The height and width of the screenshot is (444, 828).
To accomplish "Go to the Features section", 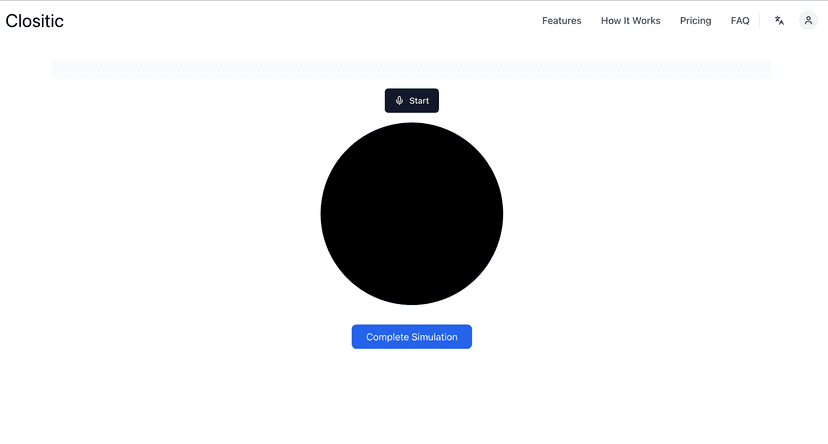I will click(x=561, y=20).
